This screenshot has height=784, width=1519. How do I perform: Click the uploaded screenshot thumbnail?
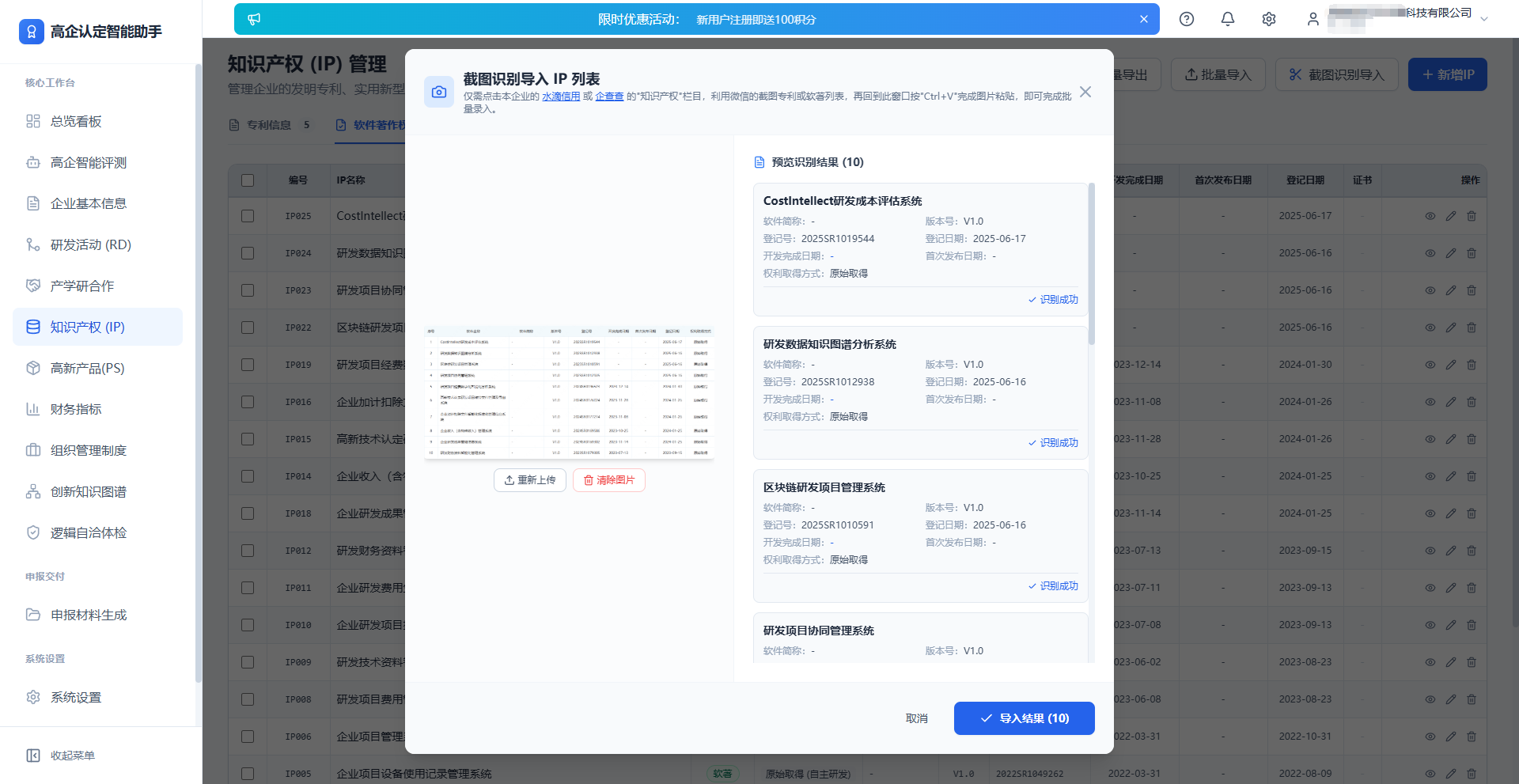[x=569, y=392]
